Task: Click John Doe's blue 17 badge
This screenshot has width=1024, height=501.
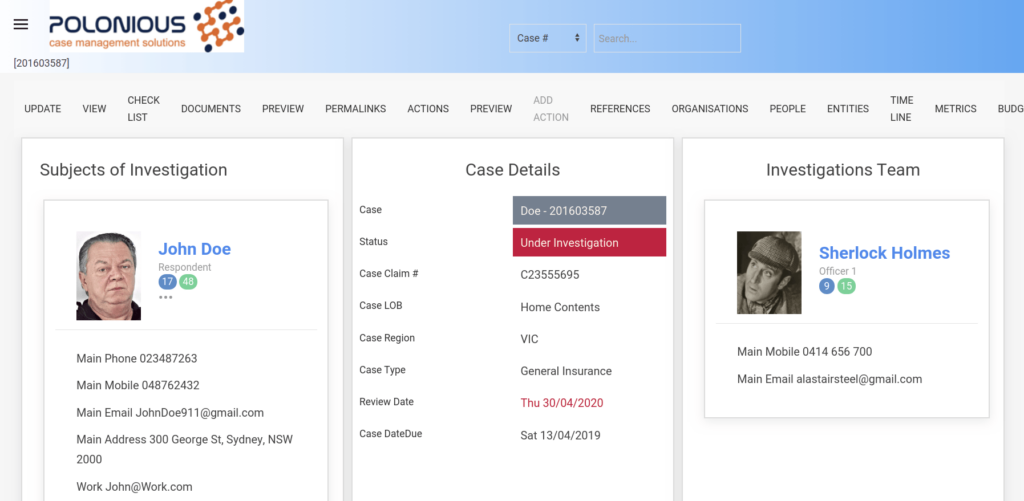Action: (167, 282)
